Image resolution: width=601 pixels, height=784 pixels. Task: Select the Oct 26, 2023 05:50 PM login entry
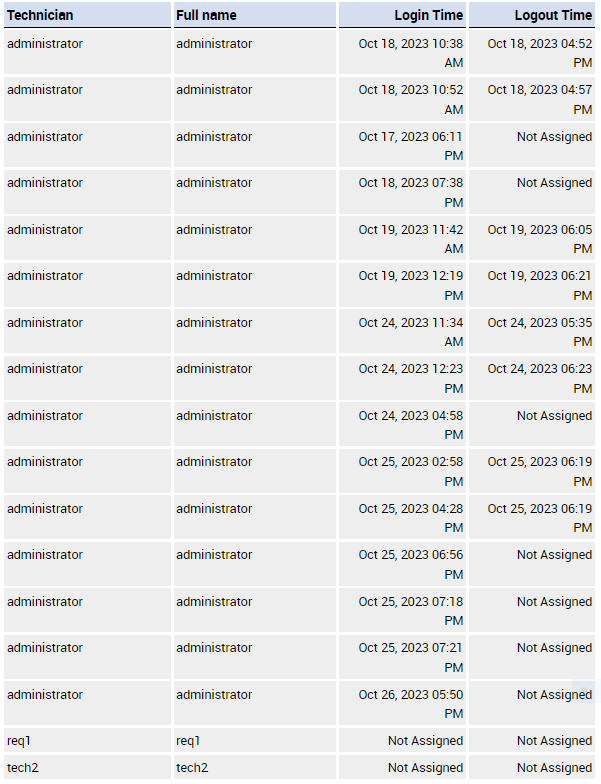coord(411,704)
